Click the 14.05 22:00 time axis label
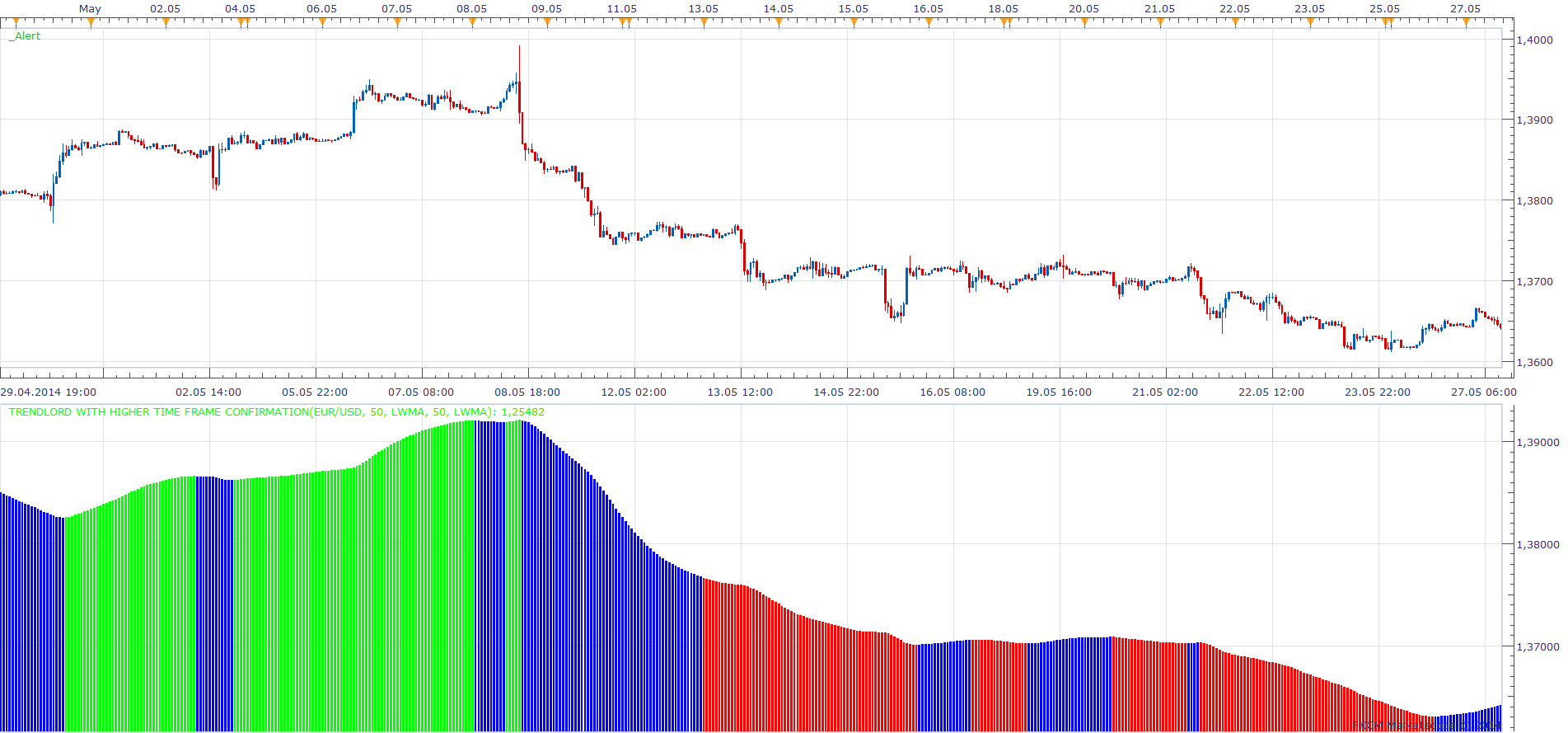 846,392
